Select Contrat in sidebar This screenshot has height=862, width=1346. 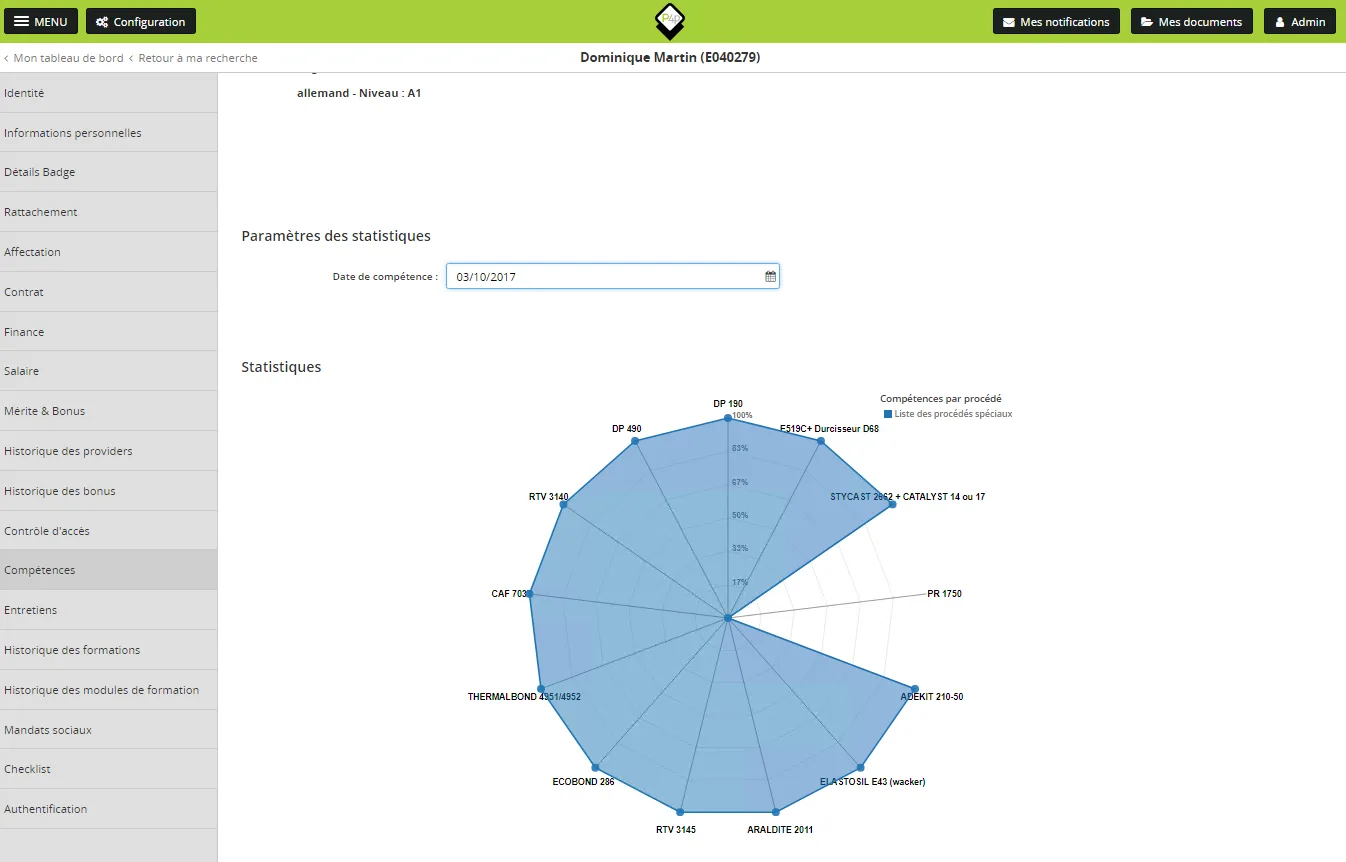(x=108, y=292)
